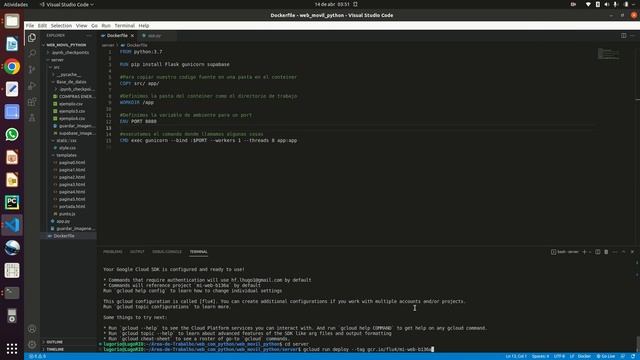Collapse the src folder

point(68,67)
